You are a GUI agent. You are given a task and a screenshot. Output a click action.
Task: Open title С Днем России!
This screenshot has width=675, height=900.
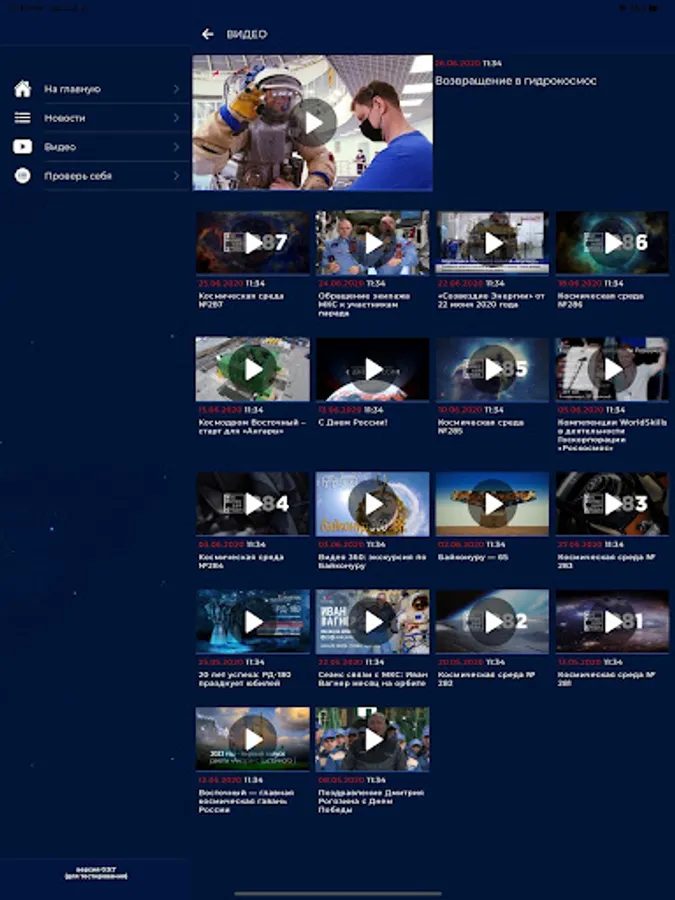click(x=353, y=422)
